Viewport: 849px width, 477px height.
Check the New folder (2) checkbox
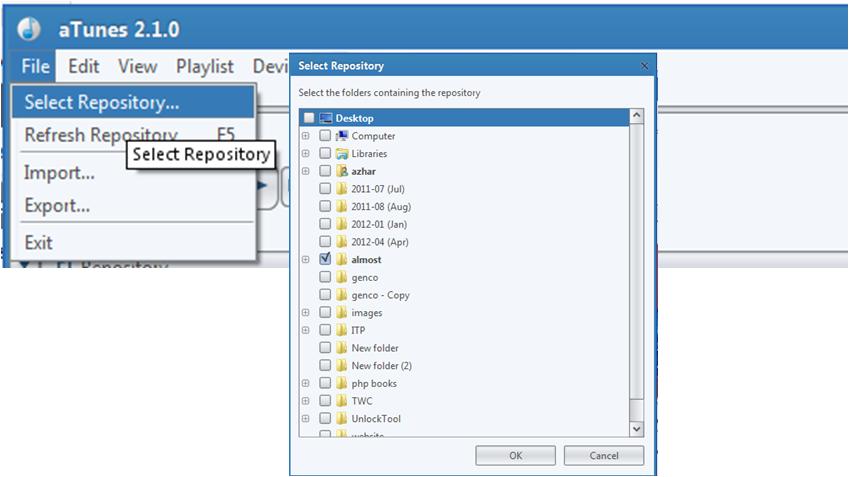pyautogui.click(x=325, y=365)
